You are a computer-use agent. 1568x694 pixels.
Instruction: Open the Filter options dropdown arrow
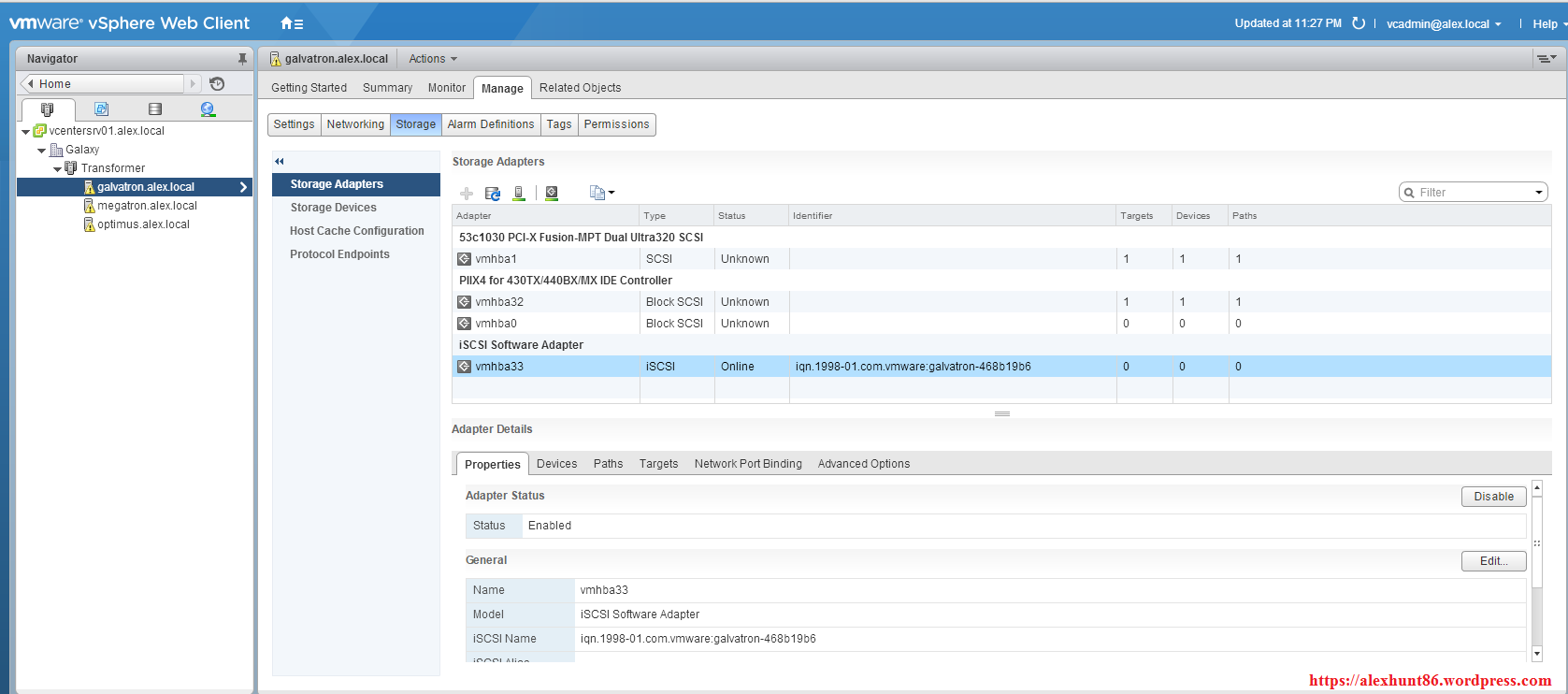(x=1538, y=193)
